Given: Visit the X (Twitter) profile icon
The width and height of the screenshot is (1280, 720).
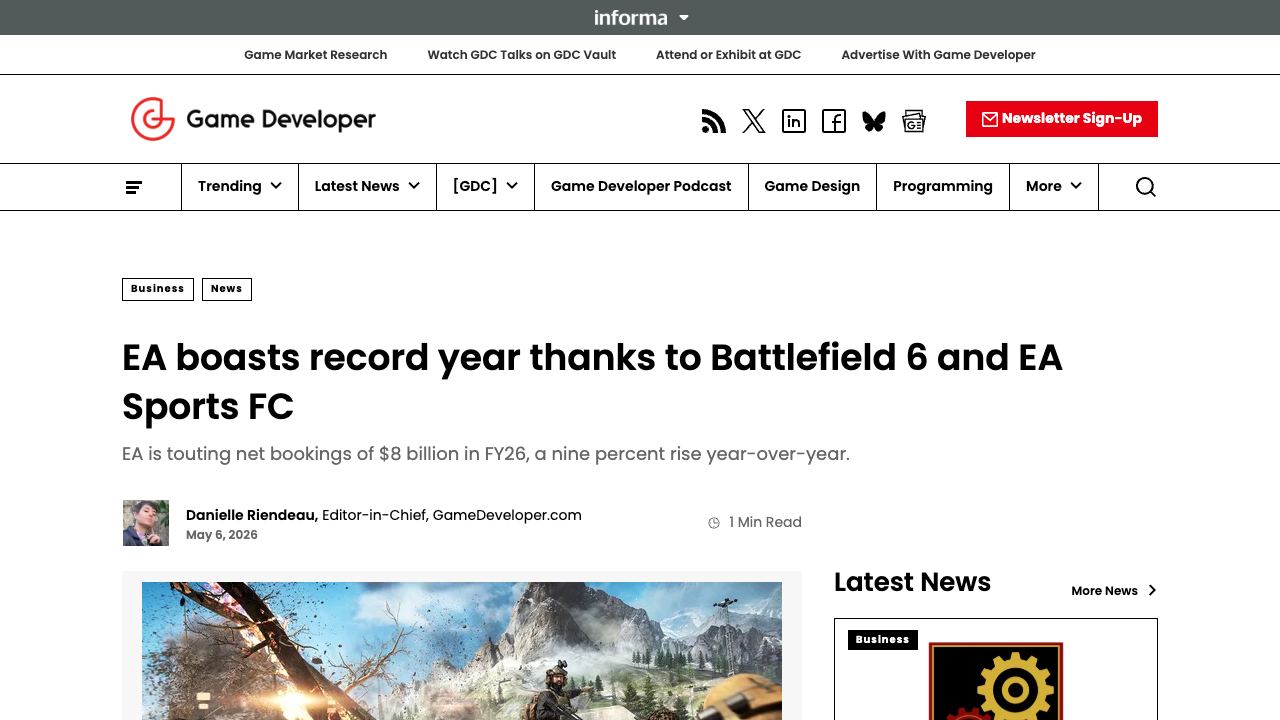Looking at the screenshot, I should pyautogui.click(x=754, y=122).
